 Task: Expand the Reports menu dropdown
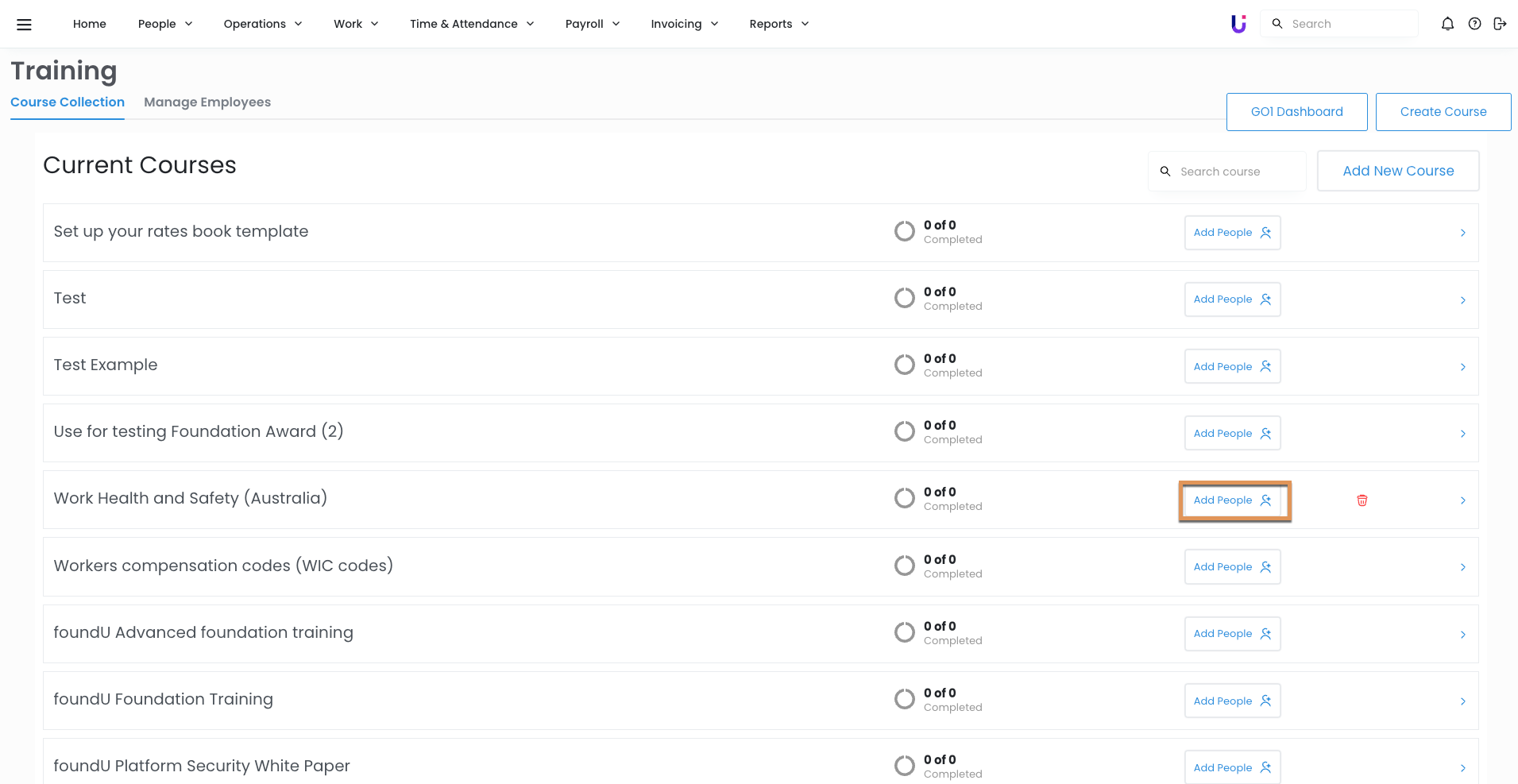click(778, 24)
